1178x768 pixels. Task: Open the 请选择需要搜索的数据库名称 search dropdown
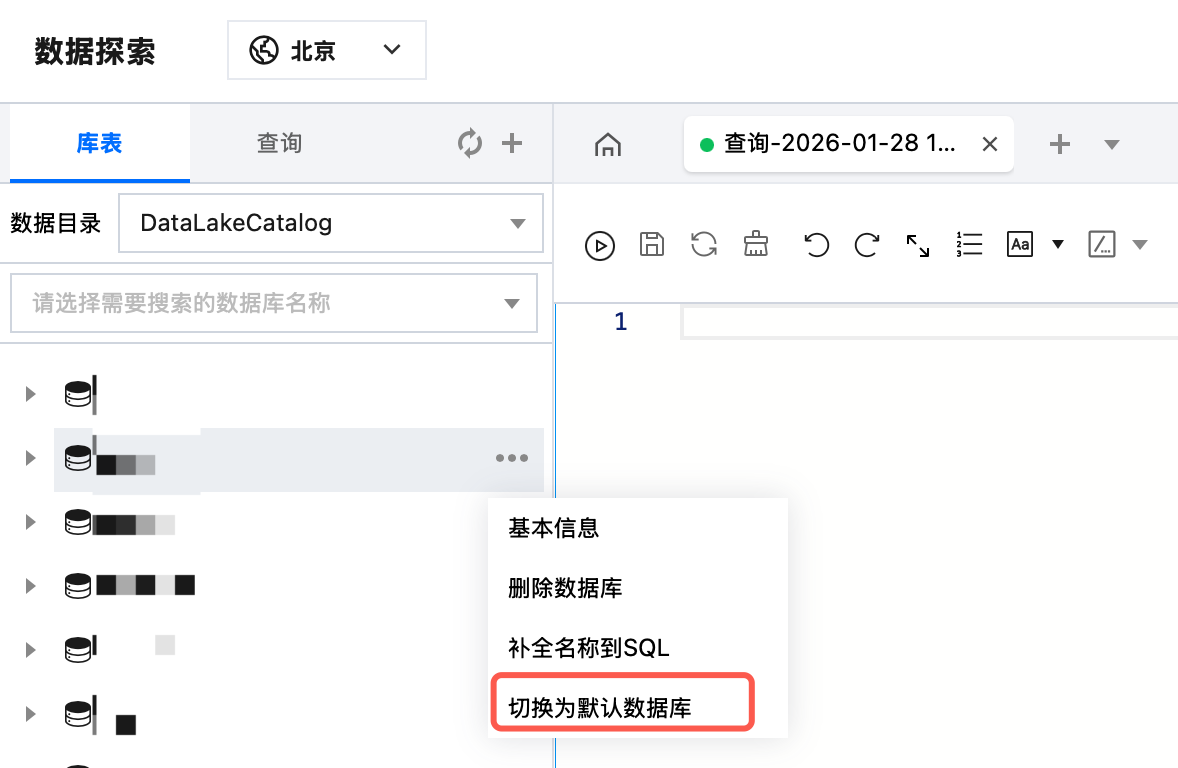(x=273, y=303)
